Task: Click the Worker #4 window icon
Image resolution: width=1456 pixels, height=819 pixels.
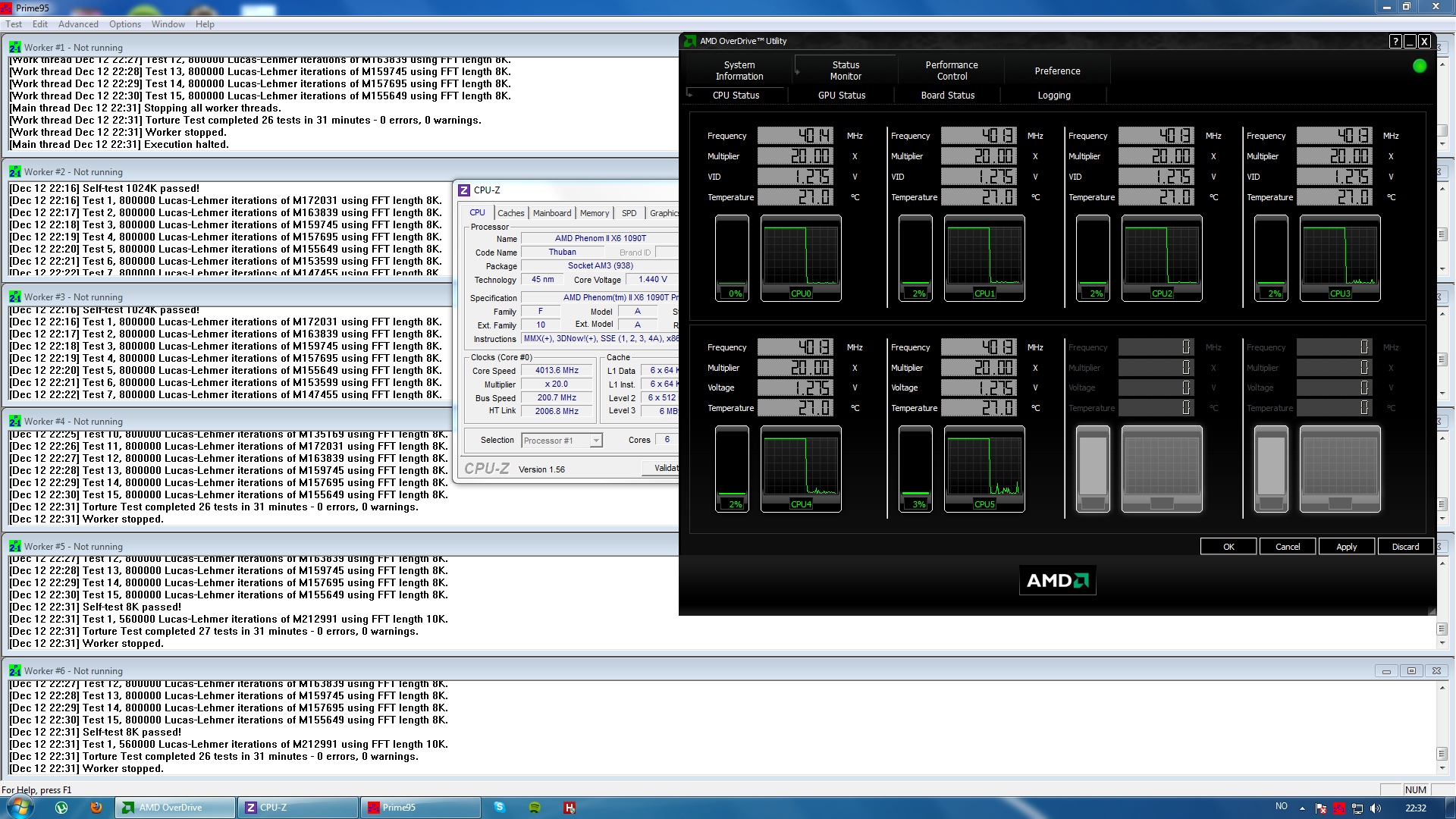Action: (15, 422)
